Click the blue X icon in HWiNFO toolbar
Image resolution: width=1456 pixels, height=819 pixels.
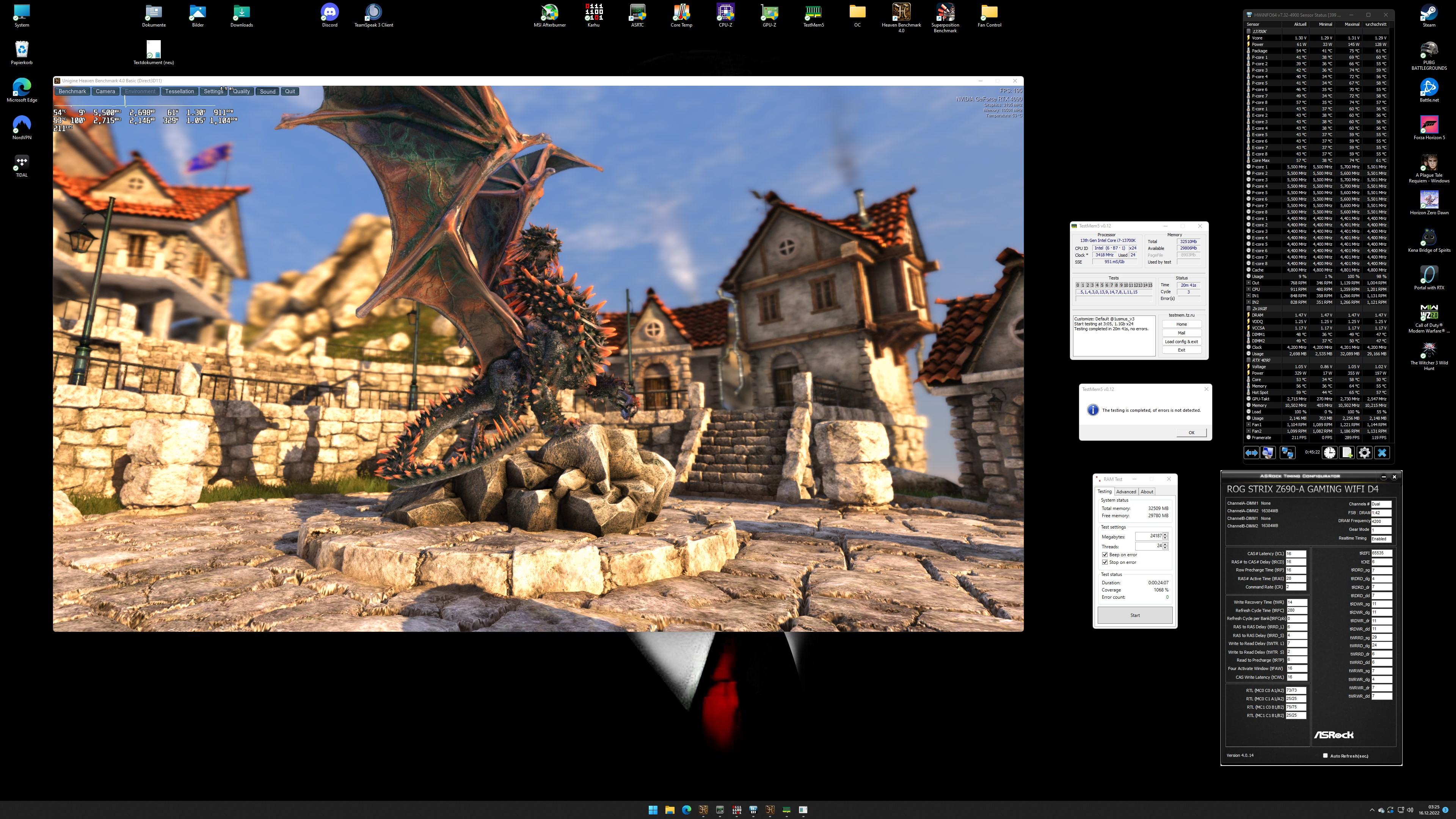(1382, 452)
